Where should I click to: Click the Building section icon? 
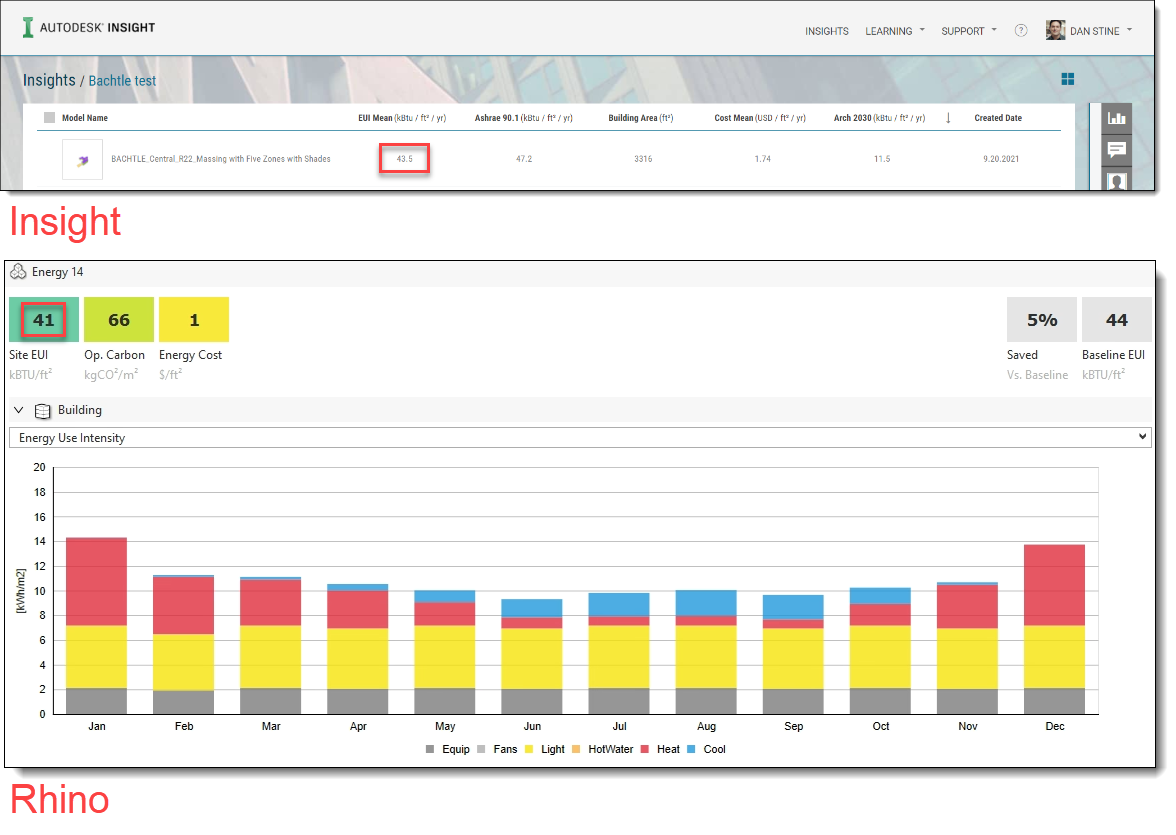[x=43, y=410]
